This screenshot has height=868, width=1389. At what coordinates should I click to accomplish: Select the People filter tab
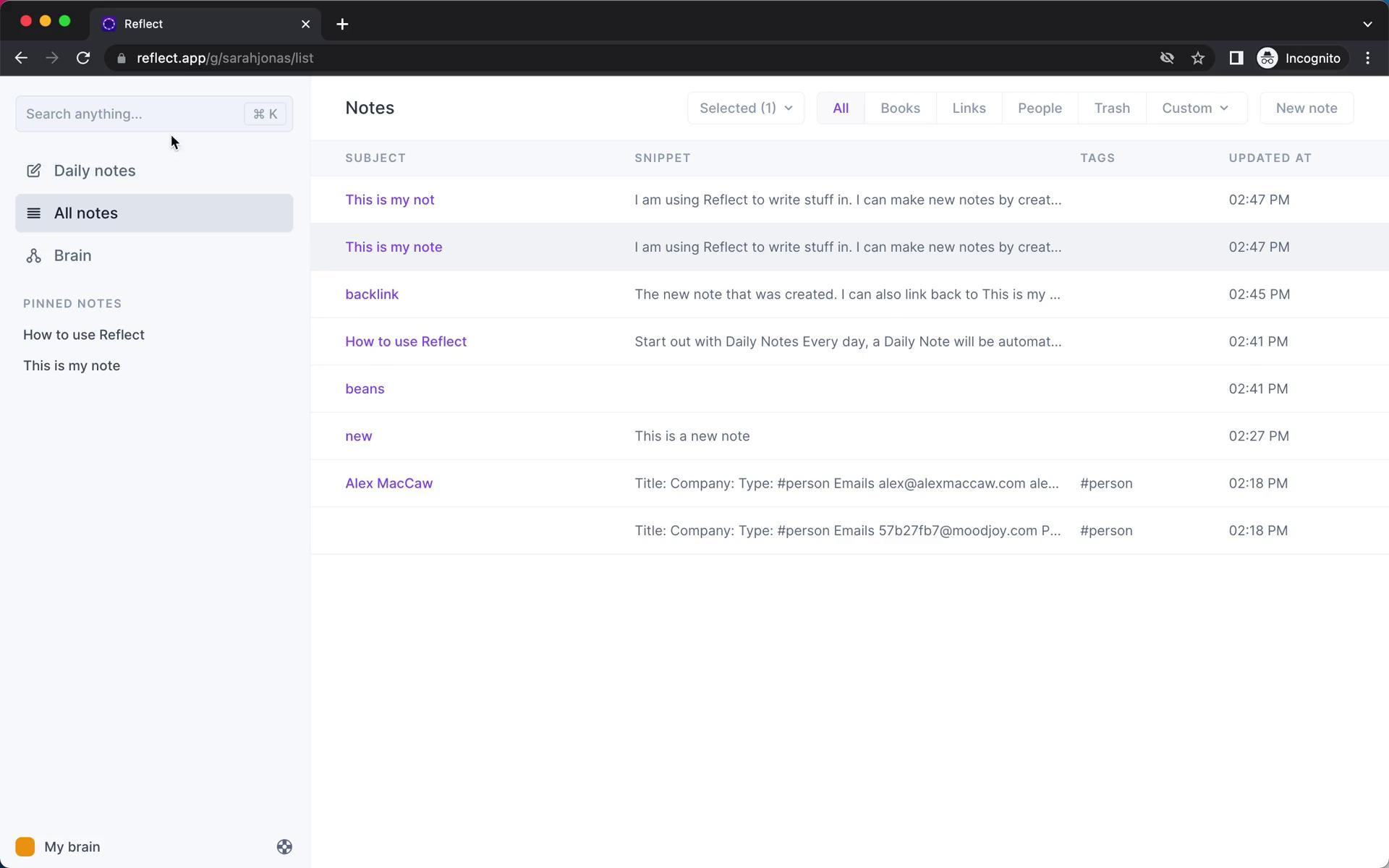1040,107
